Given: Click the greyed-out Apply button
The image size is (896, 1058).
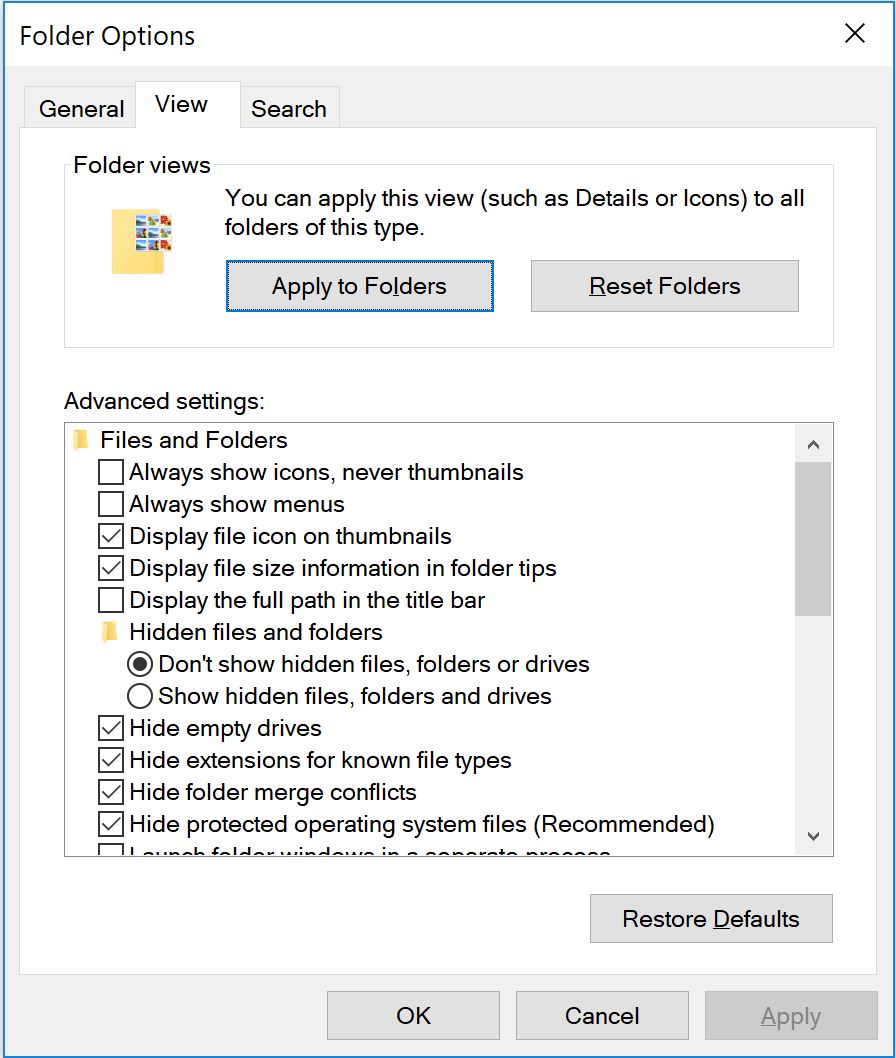Looking at the screenshot, I should click(791, 1015).
